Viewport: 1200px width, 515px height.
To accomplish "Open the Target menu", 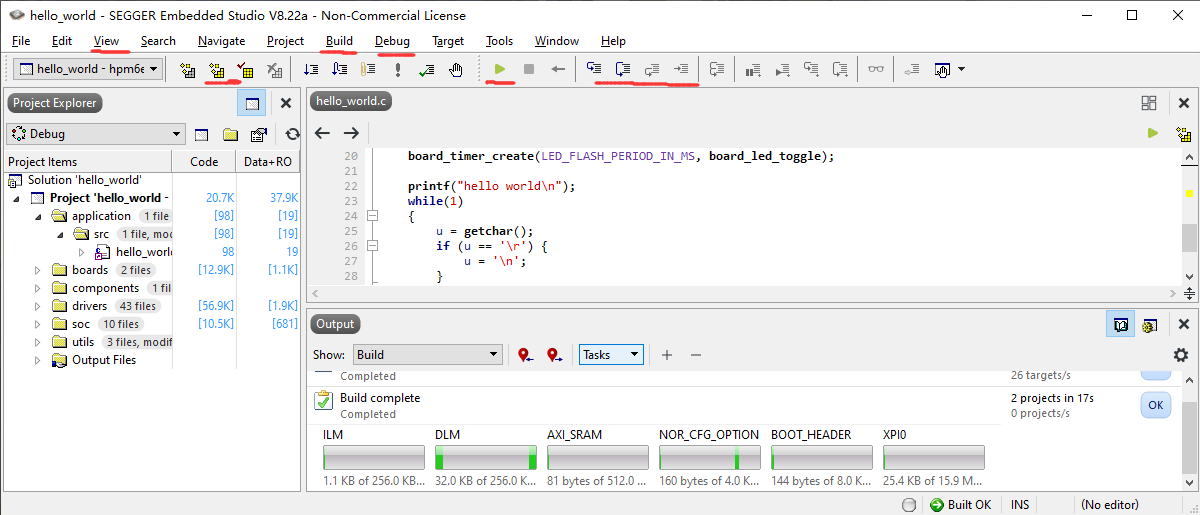I will click(448, 41).
